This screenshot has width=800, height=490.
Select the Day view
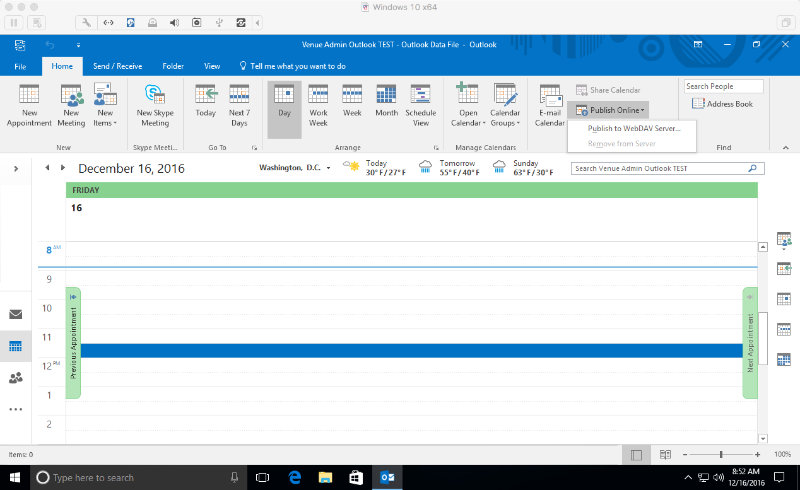pos(284,109)
